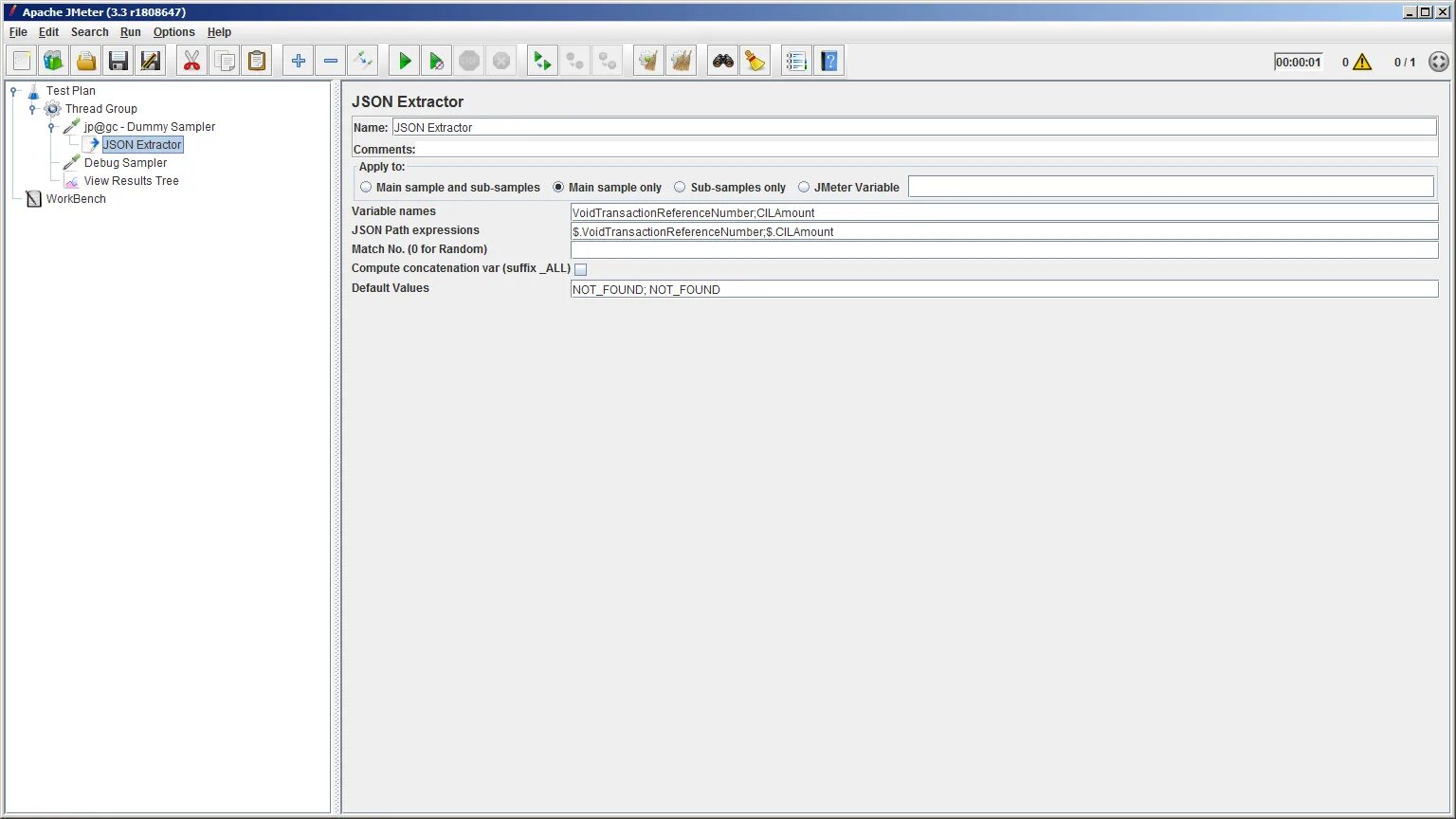Click the Copy toolbar icon
The width and height of the screenshot is (1456, 819).
[225, 62]
